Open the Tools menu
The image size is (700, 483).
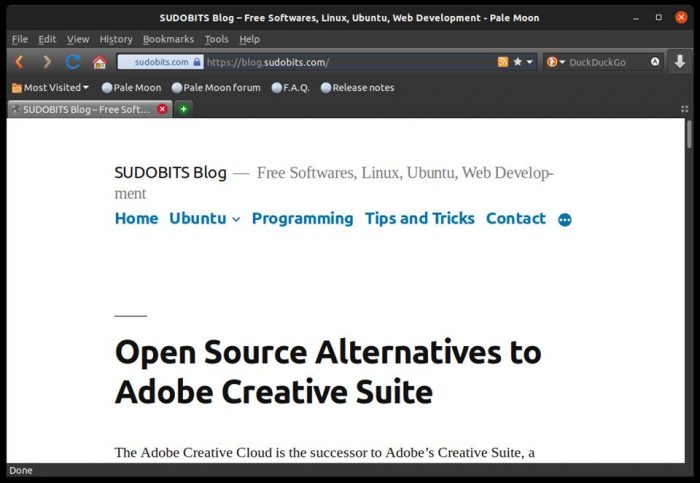(216, 39)
